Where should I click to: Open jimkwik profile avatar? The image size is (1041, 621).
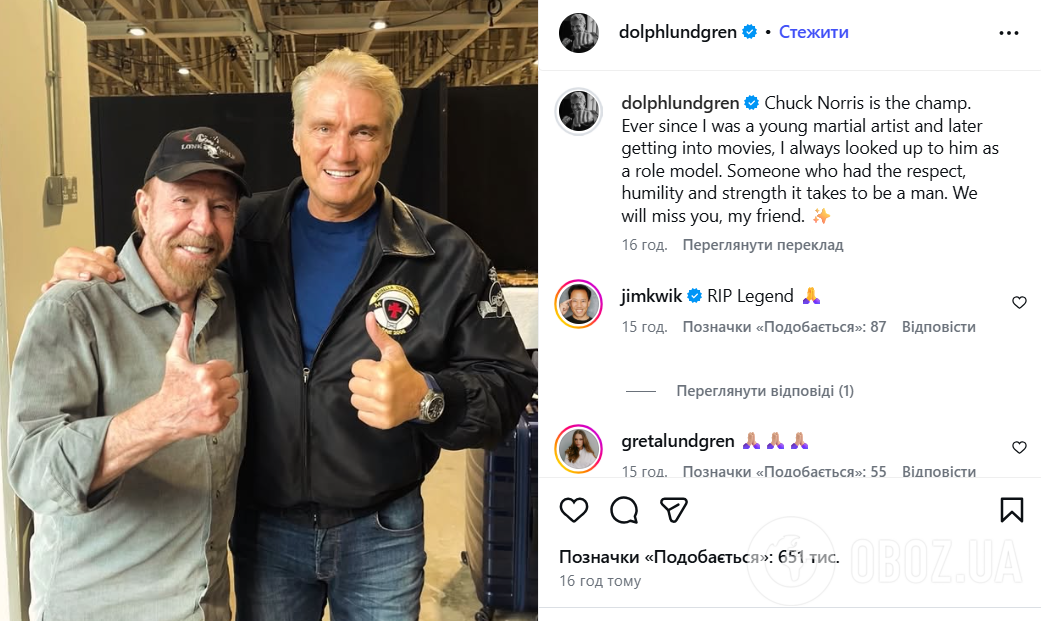coord(578,304)
